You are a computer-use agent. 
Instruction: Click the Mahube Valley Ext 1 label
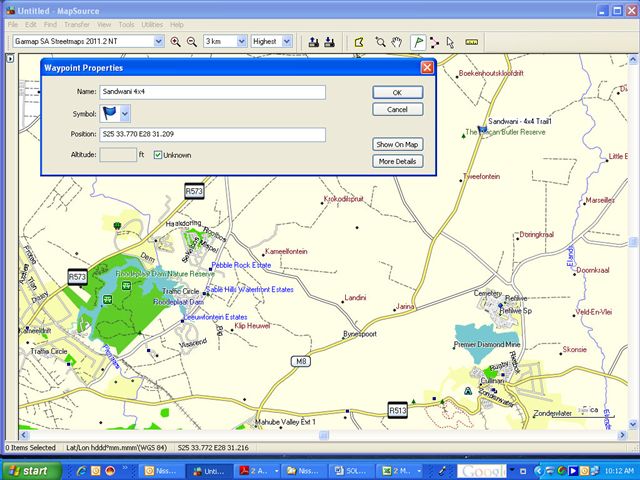click(285, 422)
